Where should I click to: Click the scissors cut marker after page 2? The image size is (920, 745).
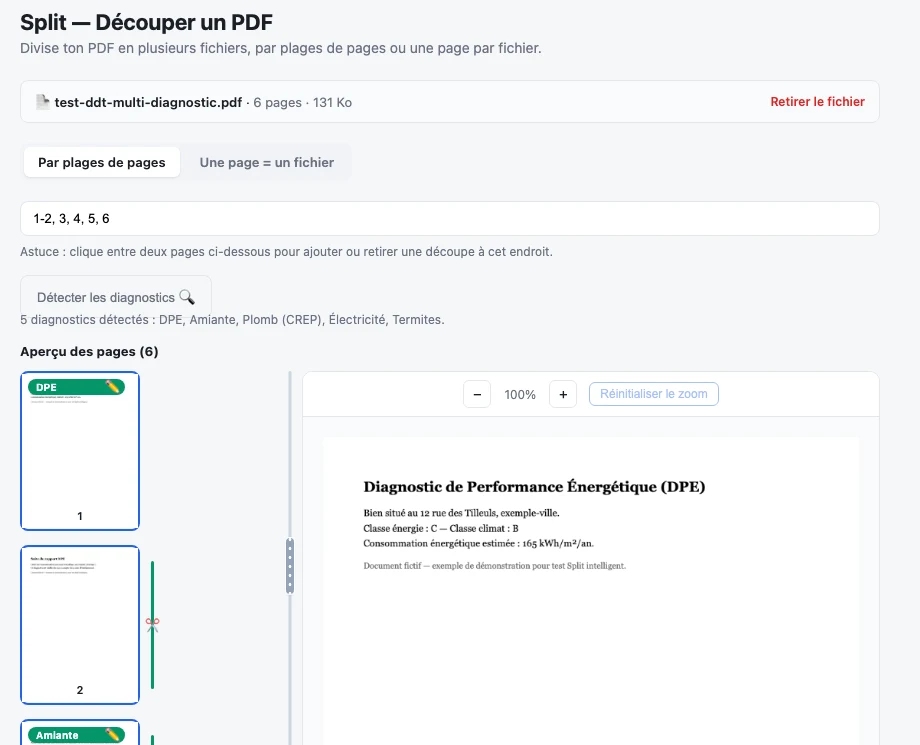153,625
